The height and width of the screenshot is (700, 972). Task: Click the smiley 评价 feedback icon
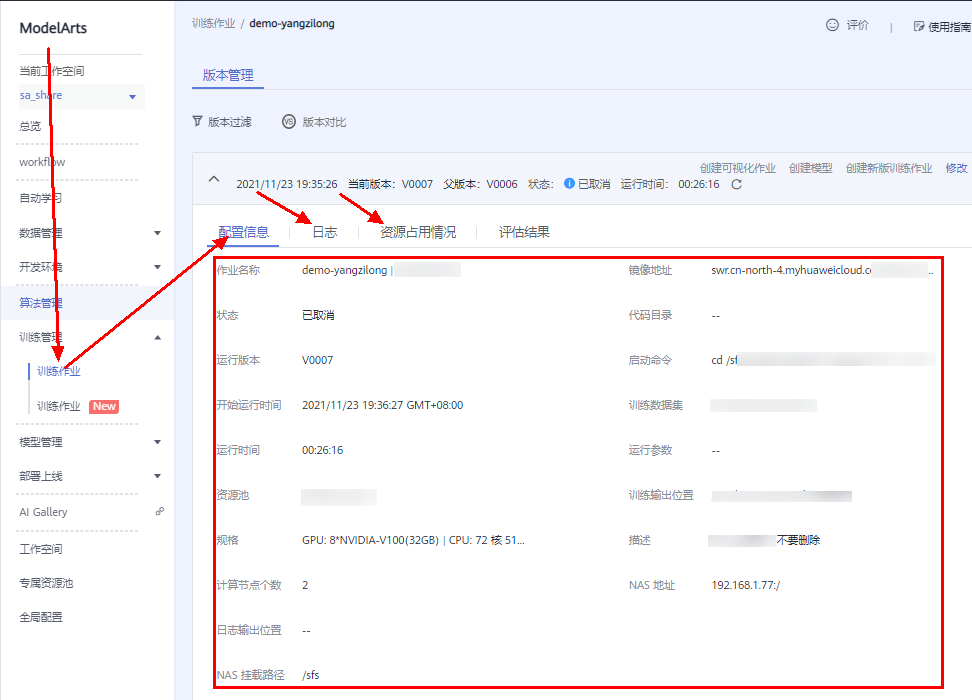click(832, 25)
